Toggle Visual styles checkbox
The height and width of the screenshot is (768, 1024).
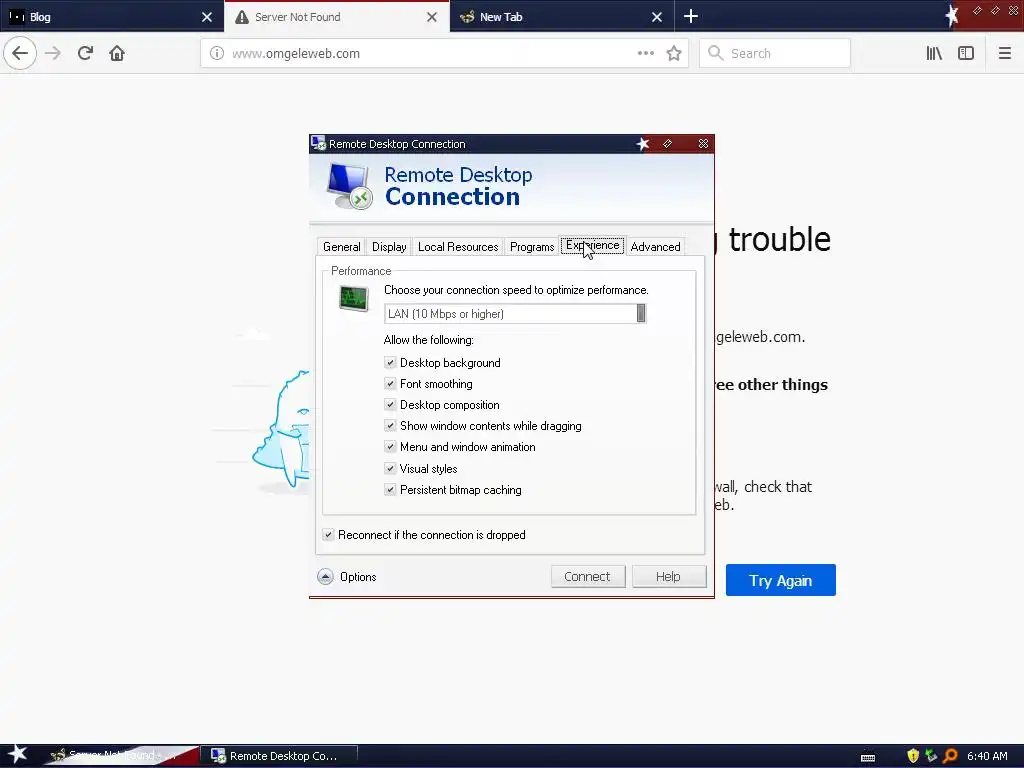390,468
